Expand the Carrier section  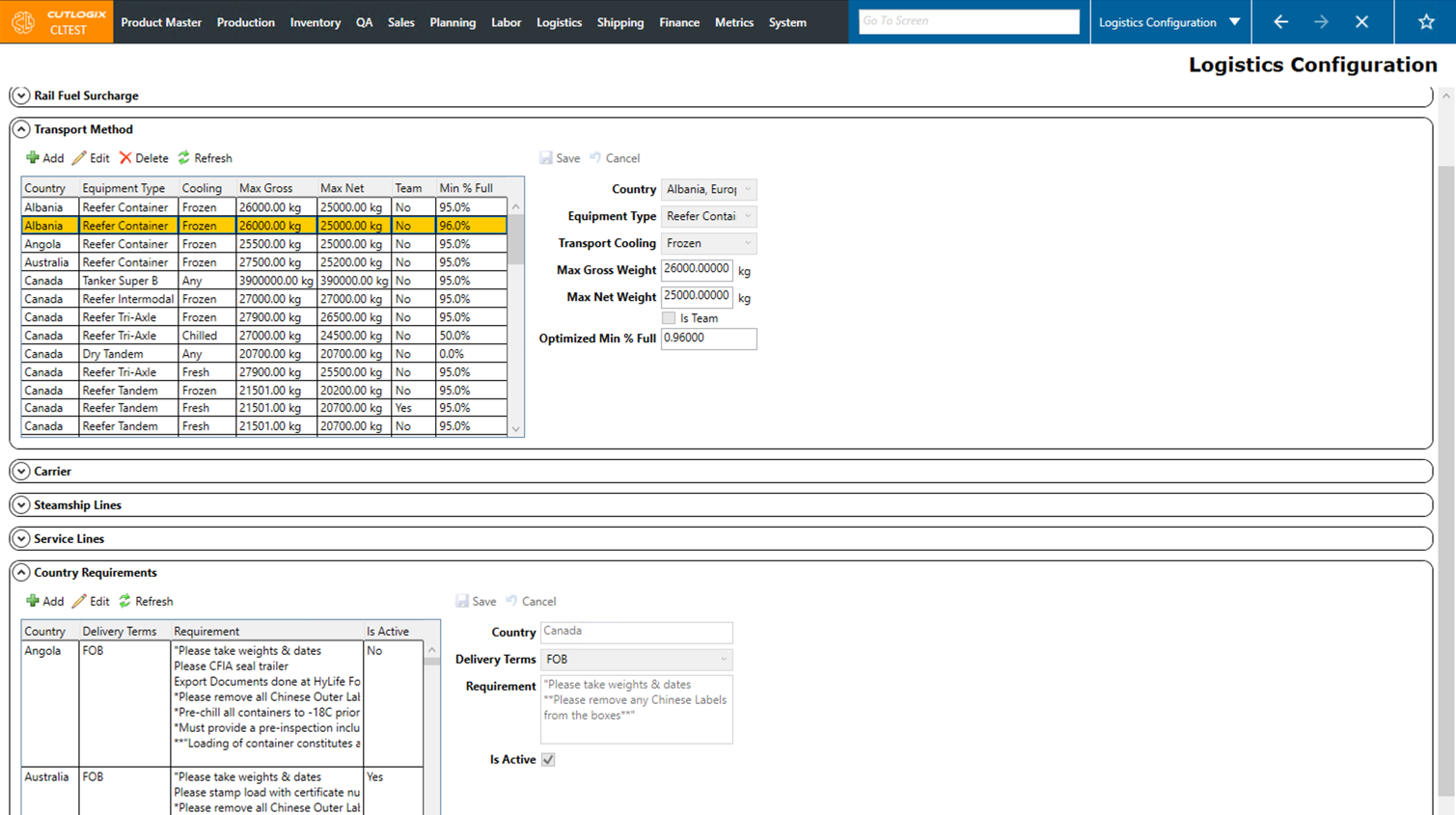pyautogui.click(x=21, y=472)
